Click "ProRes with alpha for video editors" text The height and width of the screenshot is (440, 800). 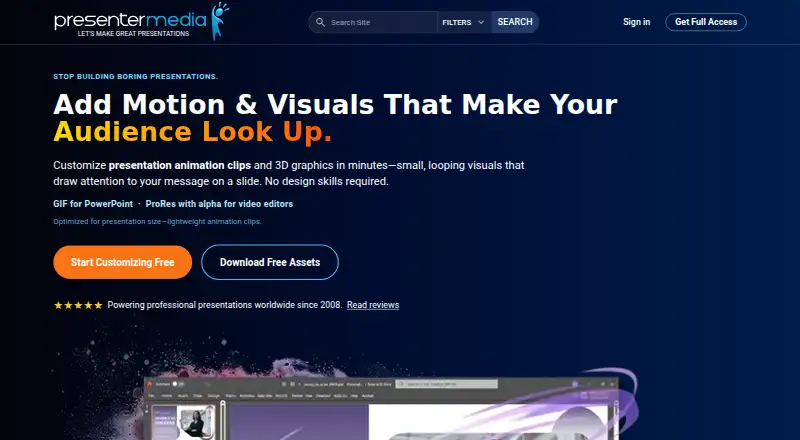pyautogui.click(x=219, y=204)
